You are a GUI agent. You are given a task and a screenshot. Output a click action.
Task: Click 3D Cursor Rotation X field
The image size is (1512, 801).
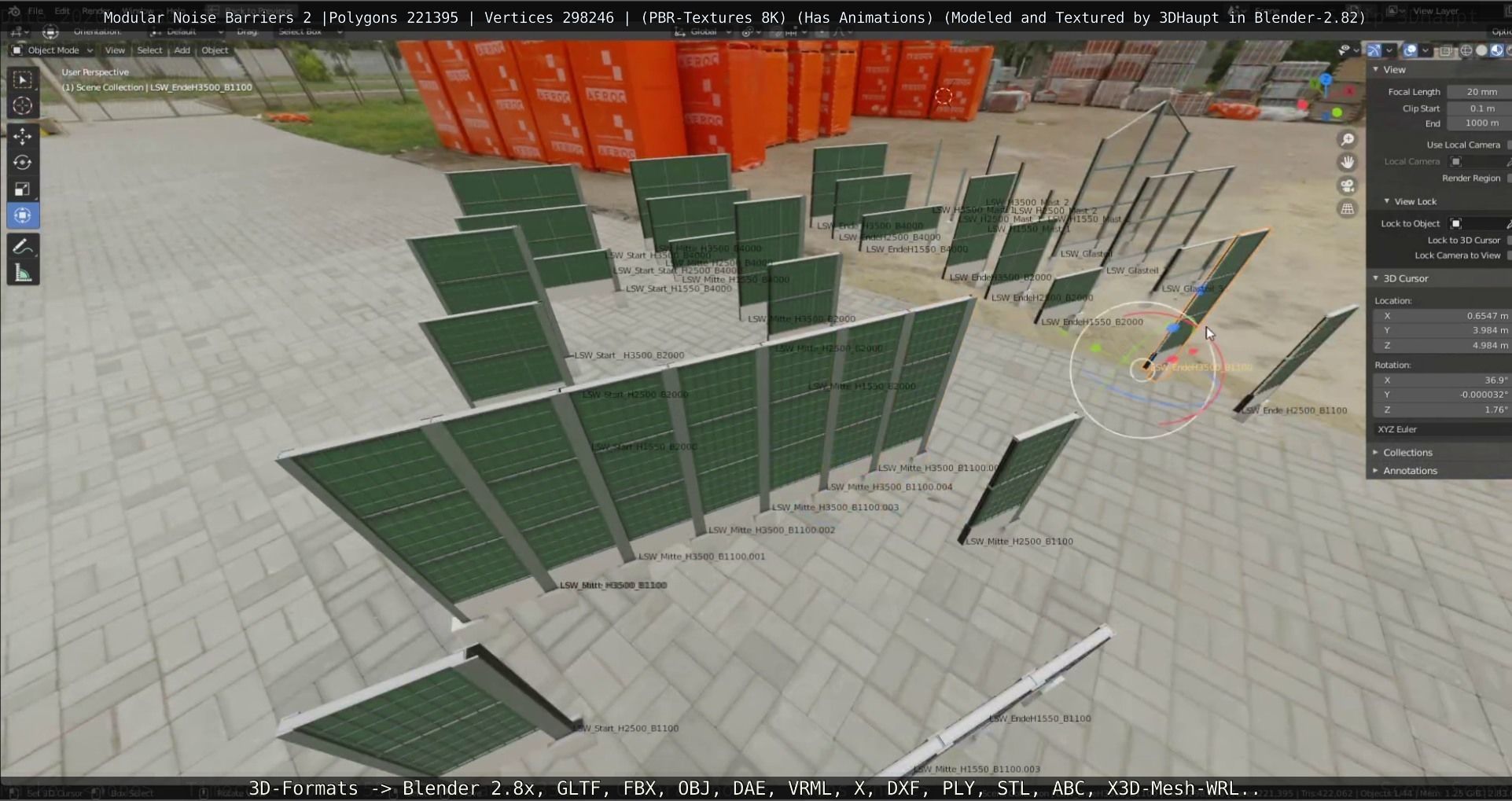tap(1443, 380)
